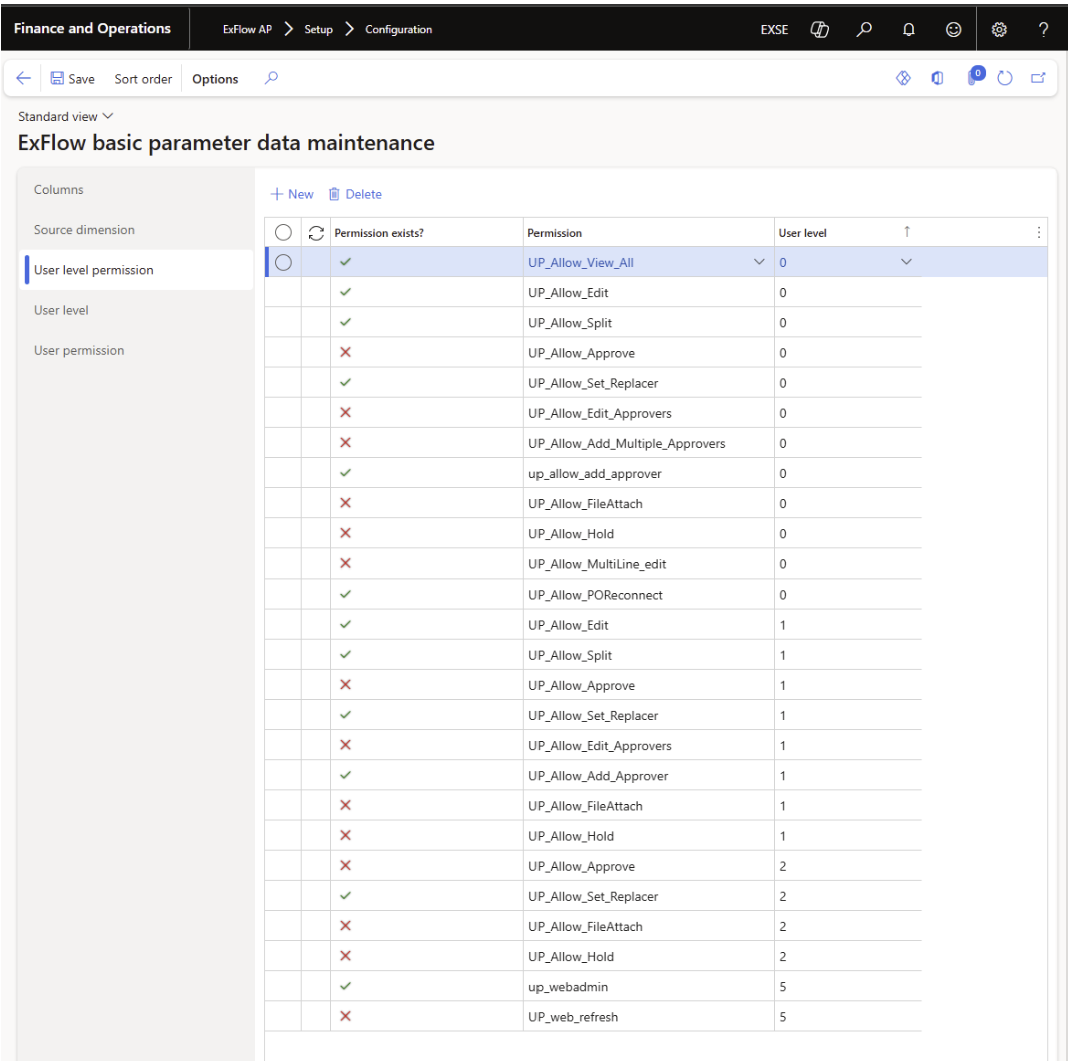Open the User level dropdown in first row
Screen dimensions: 1068x1061
point(906,262)
